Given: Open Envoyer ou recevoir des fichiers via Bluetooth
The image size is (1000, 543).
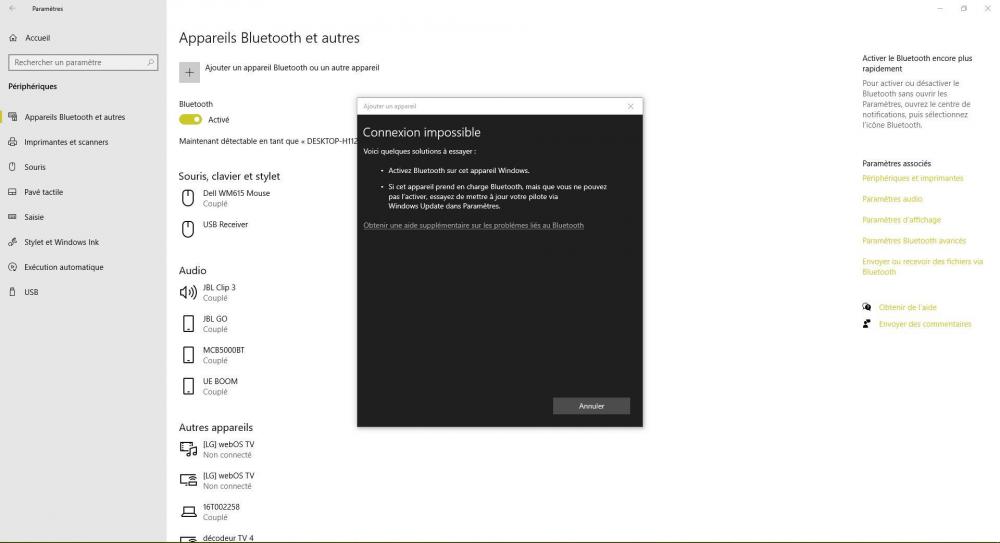Looking at the screenshot, I should [923, 267].
